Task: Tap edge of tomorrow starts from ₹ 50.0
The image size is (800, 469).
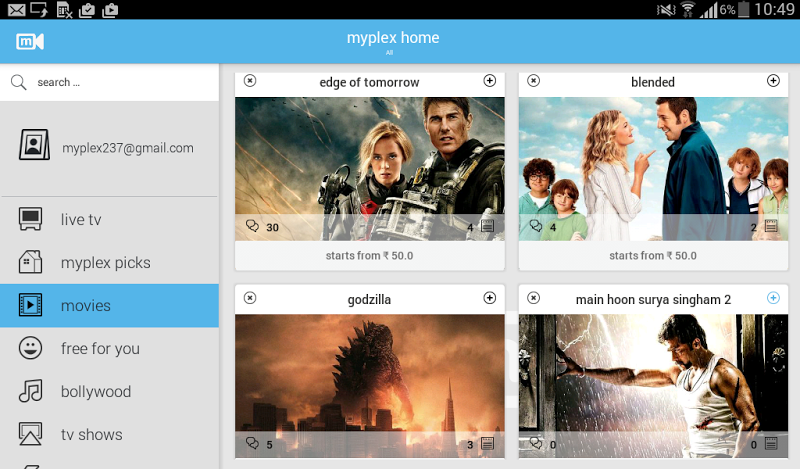Action: click(x=369, y=256)
